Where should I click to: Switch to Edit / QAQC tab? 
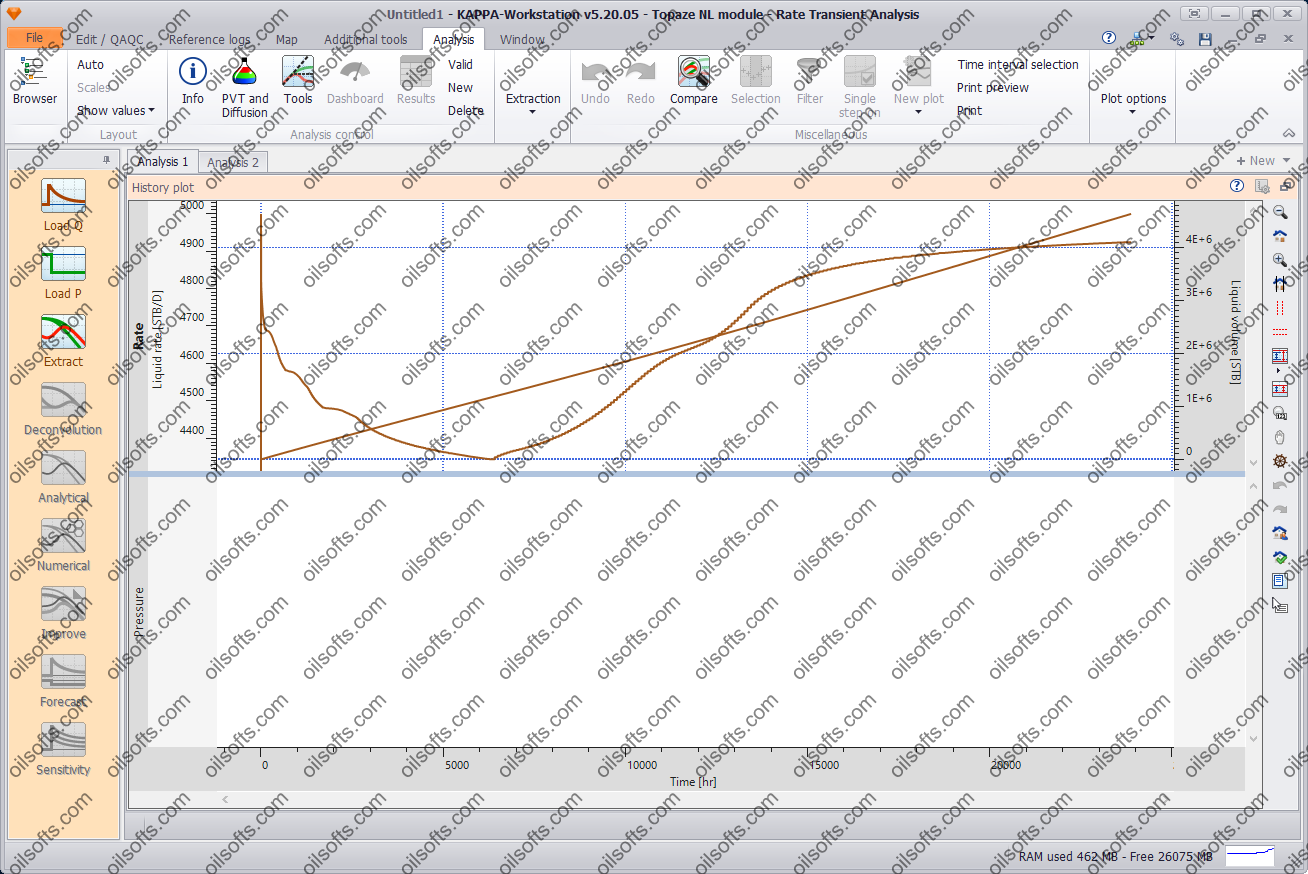[110, 39]
